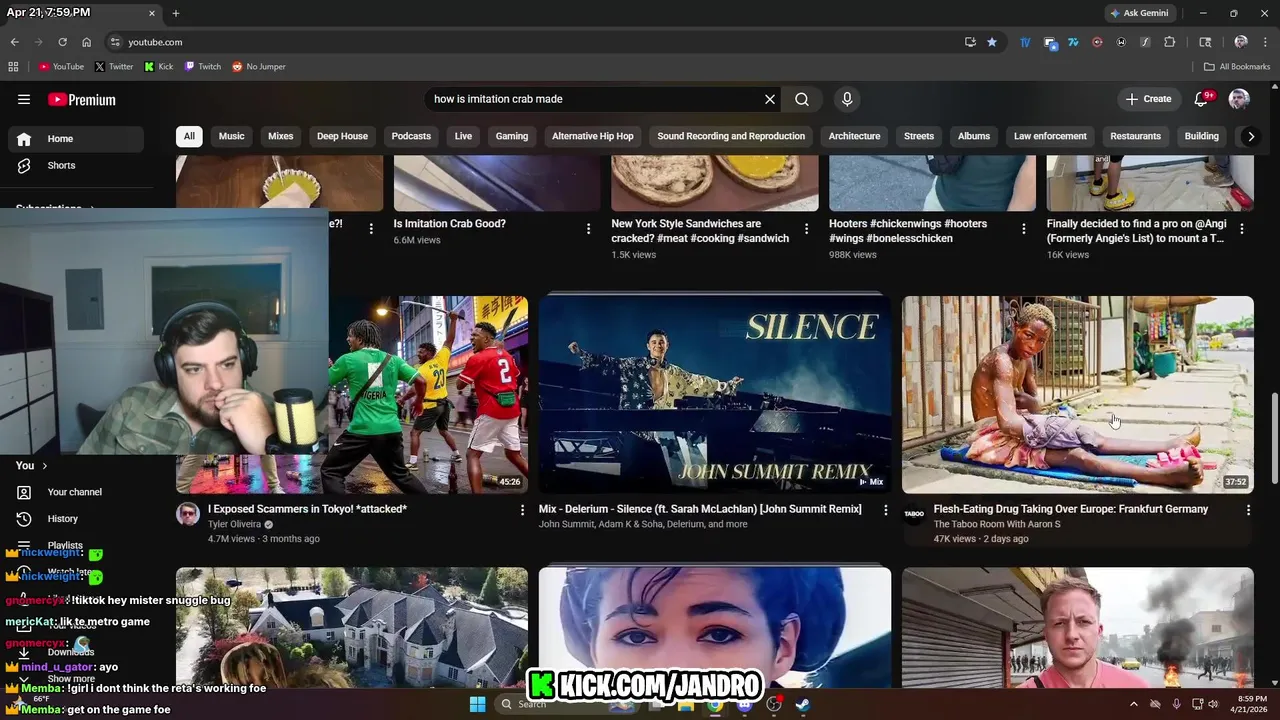Open the YouTube account avatar menu
Image resolution: width=1280 pixels, height=720 pixels.
(1239, 99)
